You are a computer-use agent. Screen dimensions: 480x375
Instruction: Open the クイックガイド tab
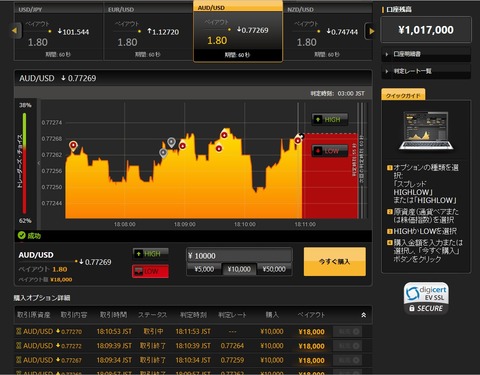pos(403,95)
